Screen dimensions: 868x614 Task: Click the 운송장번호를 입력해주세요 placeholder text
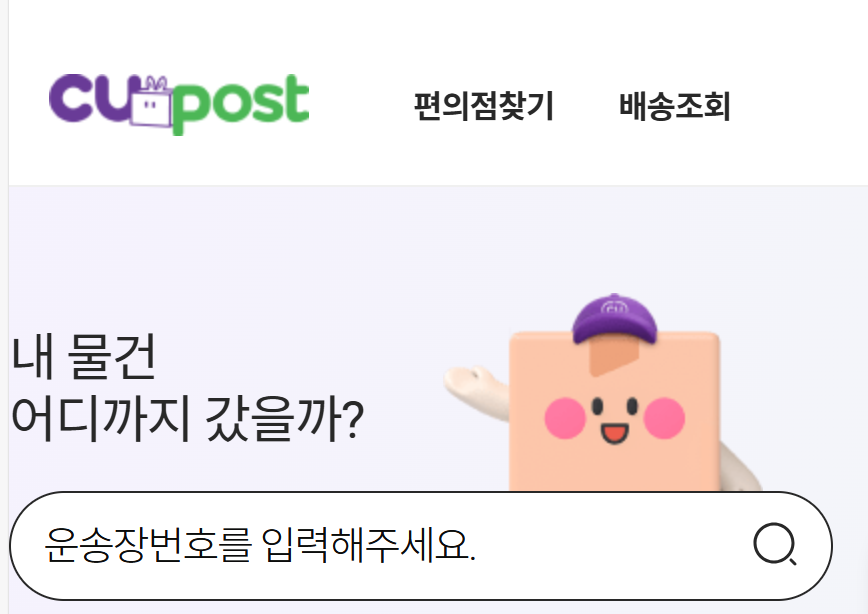click(x=260, y=545)
